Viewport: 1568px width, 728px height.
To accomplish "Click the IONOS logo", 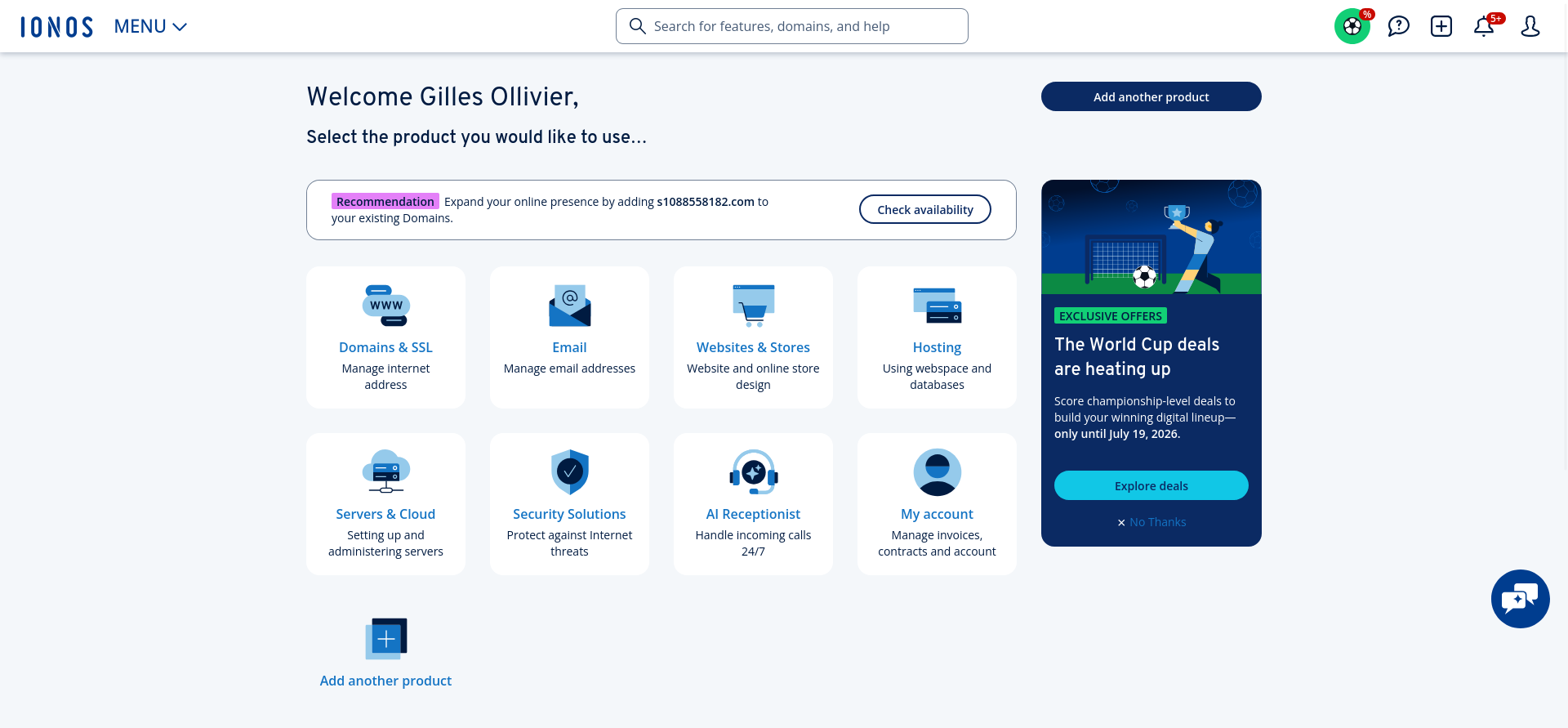I will [x=56, y=27].
